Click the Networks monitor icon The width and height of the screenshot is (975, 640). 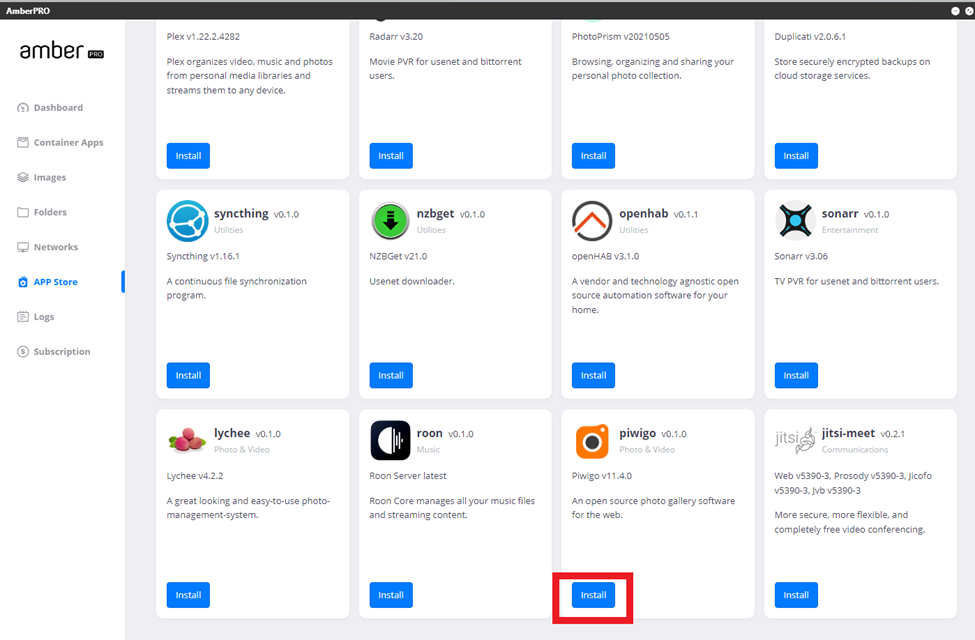coord(23,247)
